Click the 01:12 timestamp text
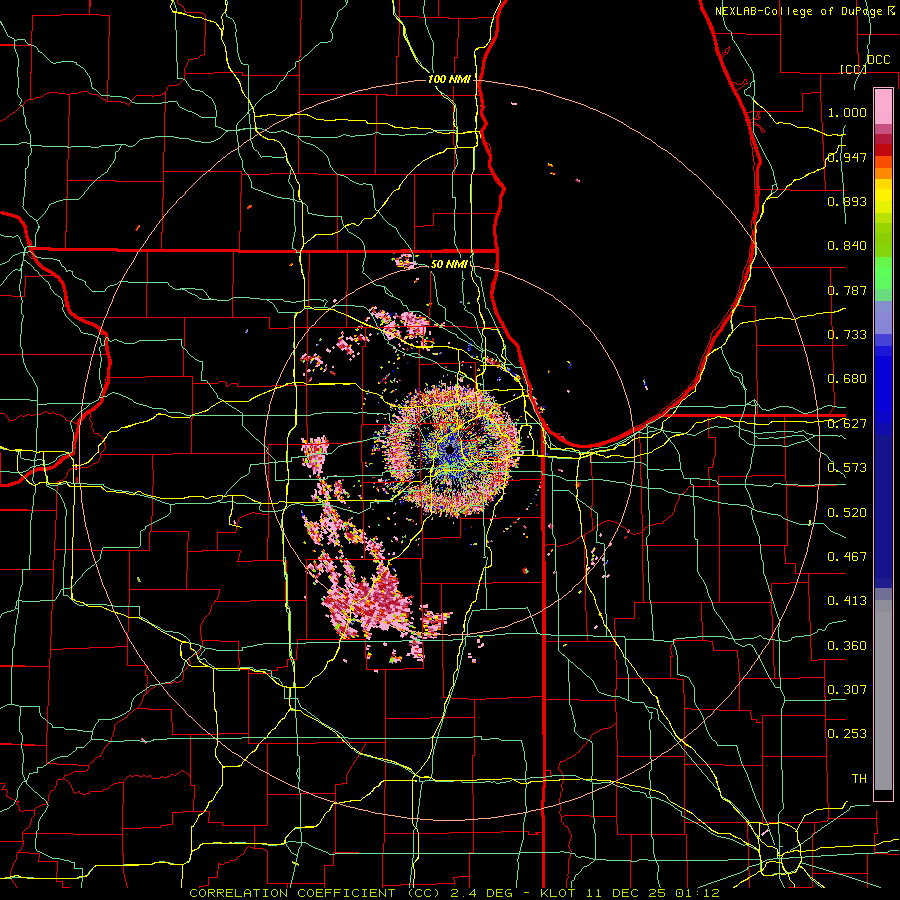Viewport: 900px width, 900px height. click(x=699, y=893)
